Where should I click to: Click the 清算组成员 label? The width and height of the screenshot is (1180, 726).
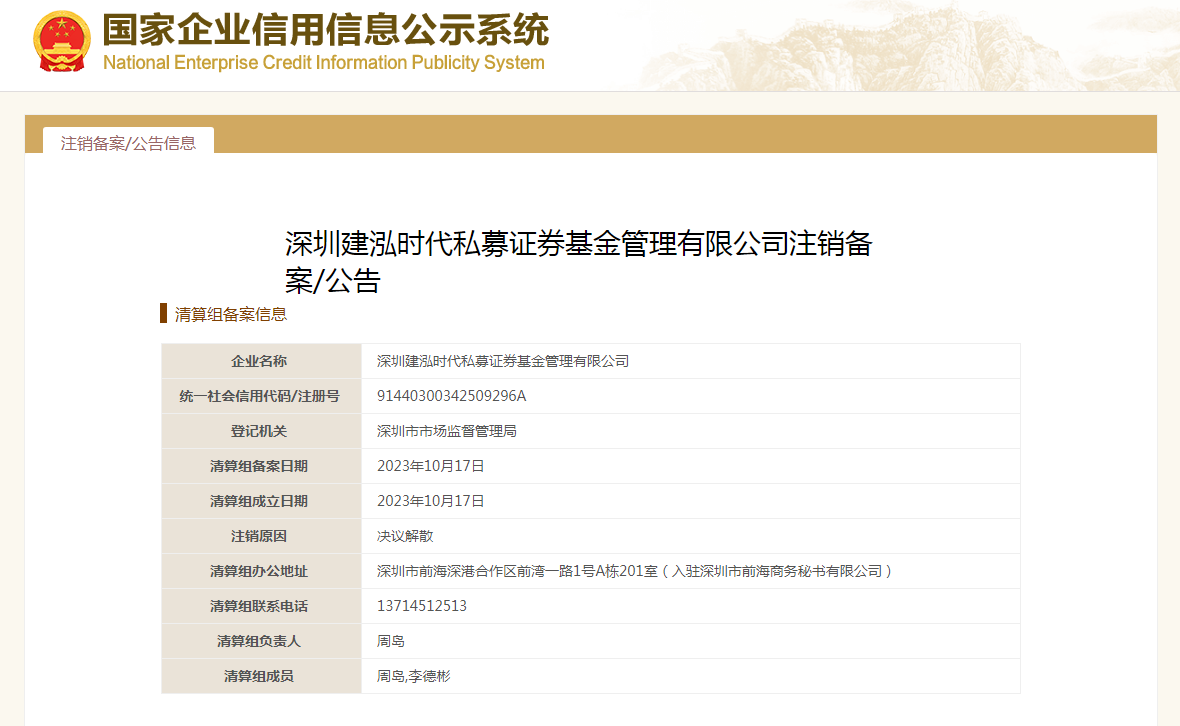tap(259, 676)
